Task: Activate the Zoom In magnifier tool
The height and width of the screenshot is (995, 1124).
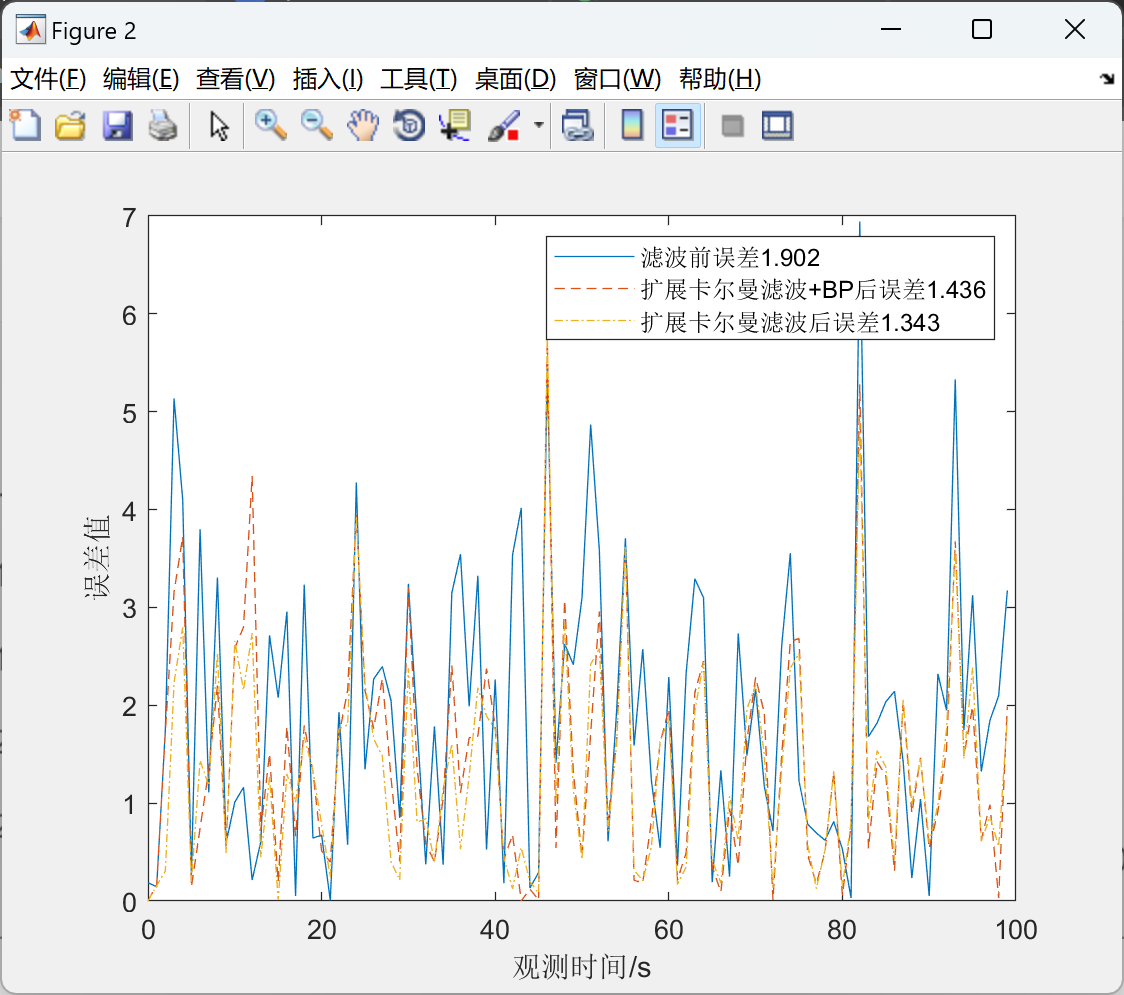Action: click(271, 125)
